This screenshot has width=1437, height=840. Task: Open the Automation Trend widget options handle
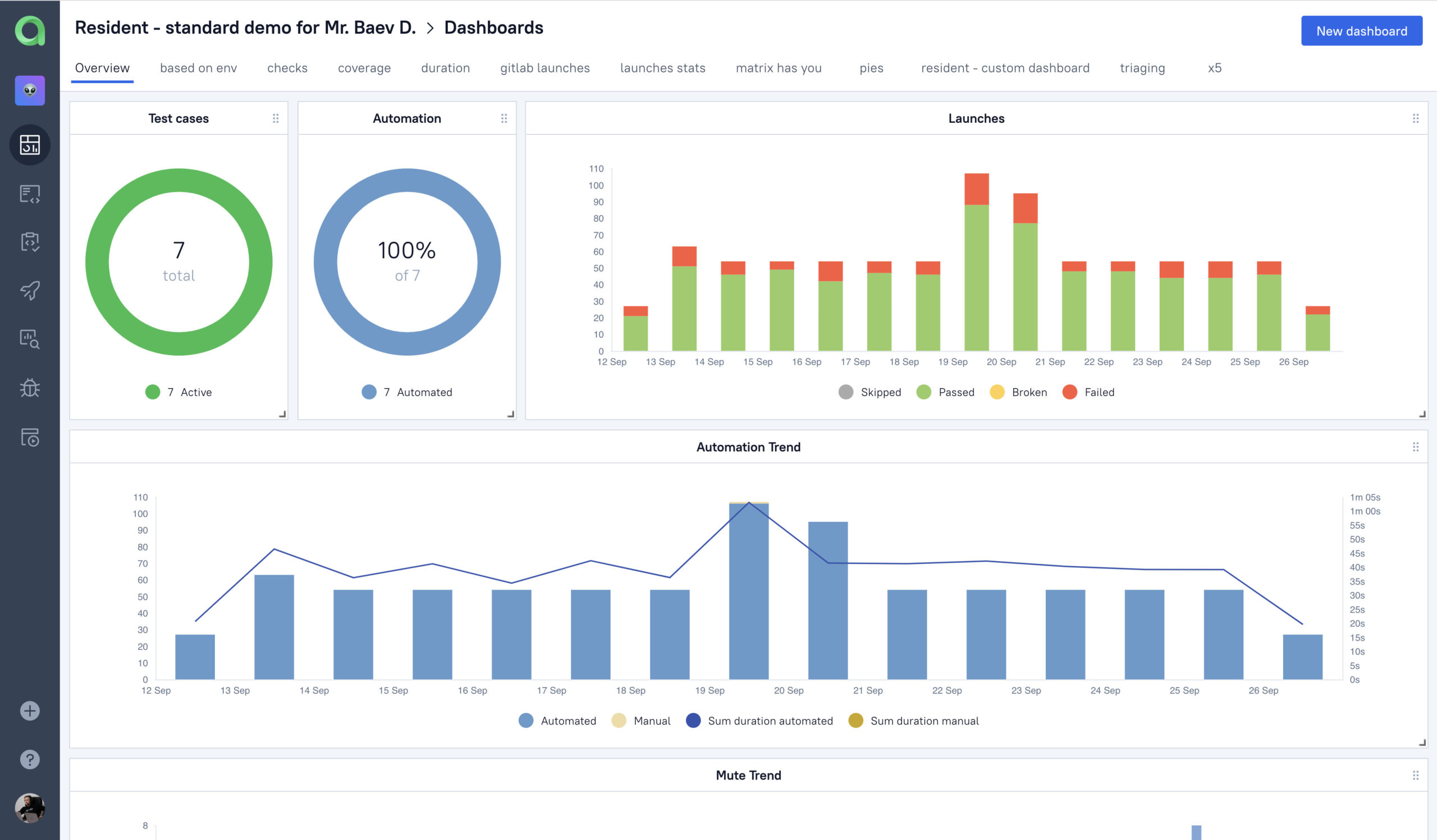coord(1415,447)
